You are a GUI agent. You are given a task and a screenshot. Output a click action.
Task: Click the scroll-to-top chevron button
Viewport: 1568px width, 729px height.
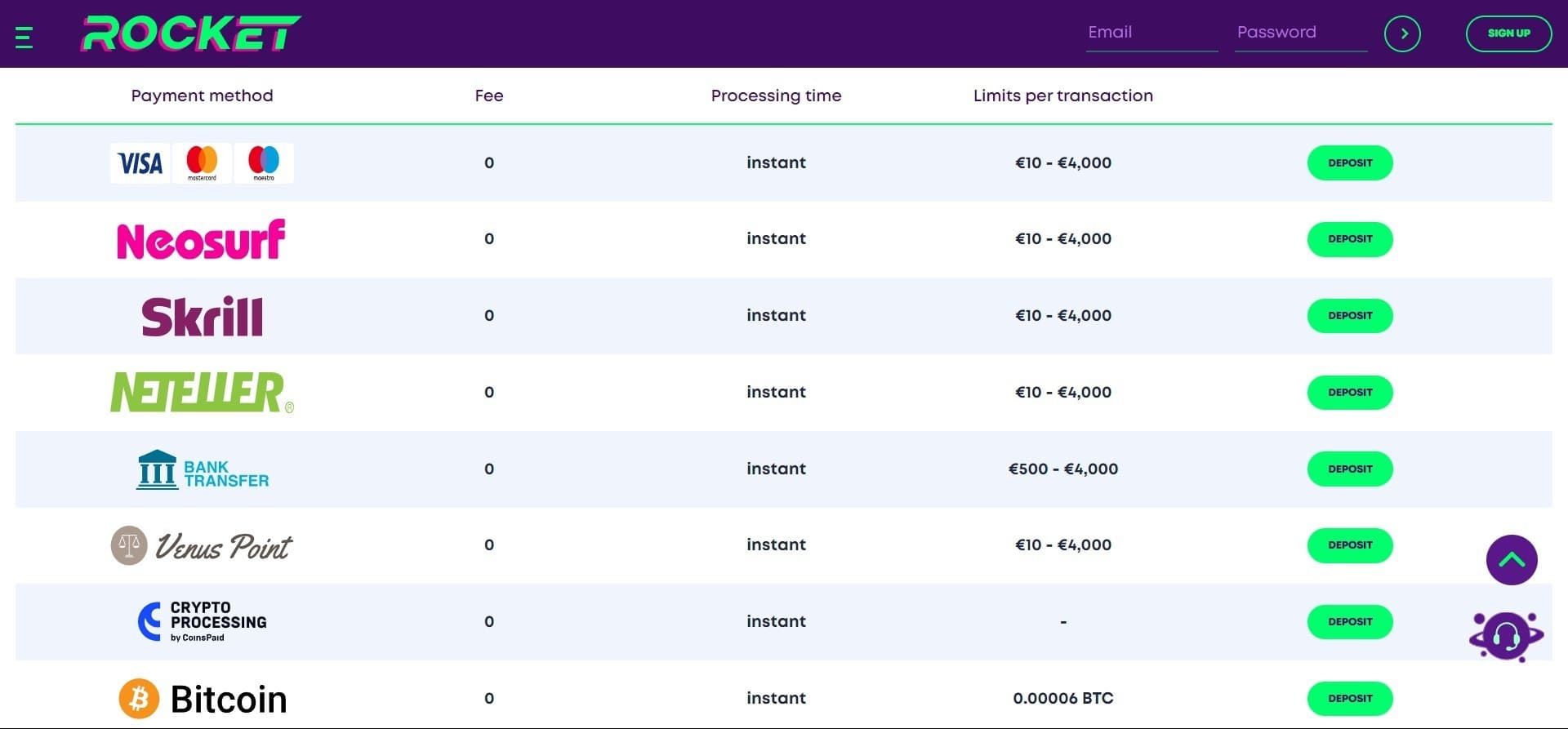[1511, 560]
